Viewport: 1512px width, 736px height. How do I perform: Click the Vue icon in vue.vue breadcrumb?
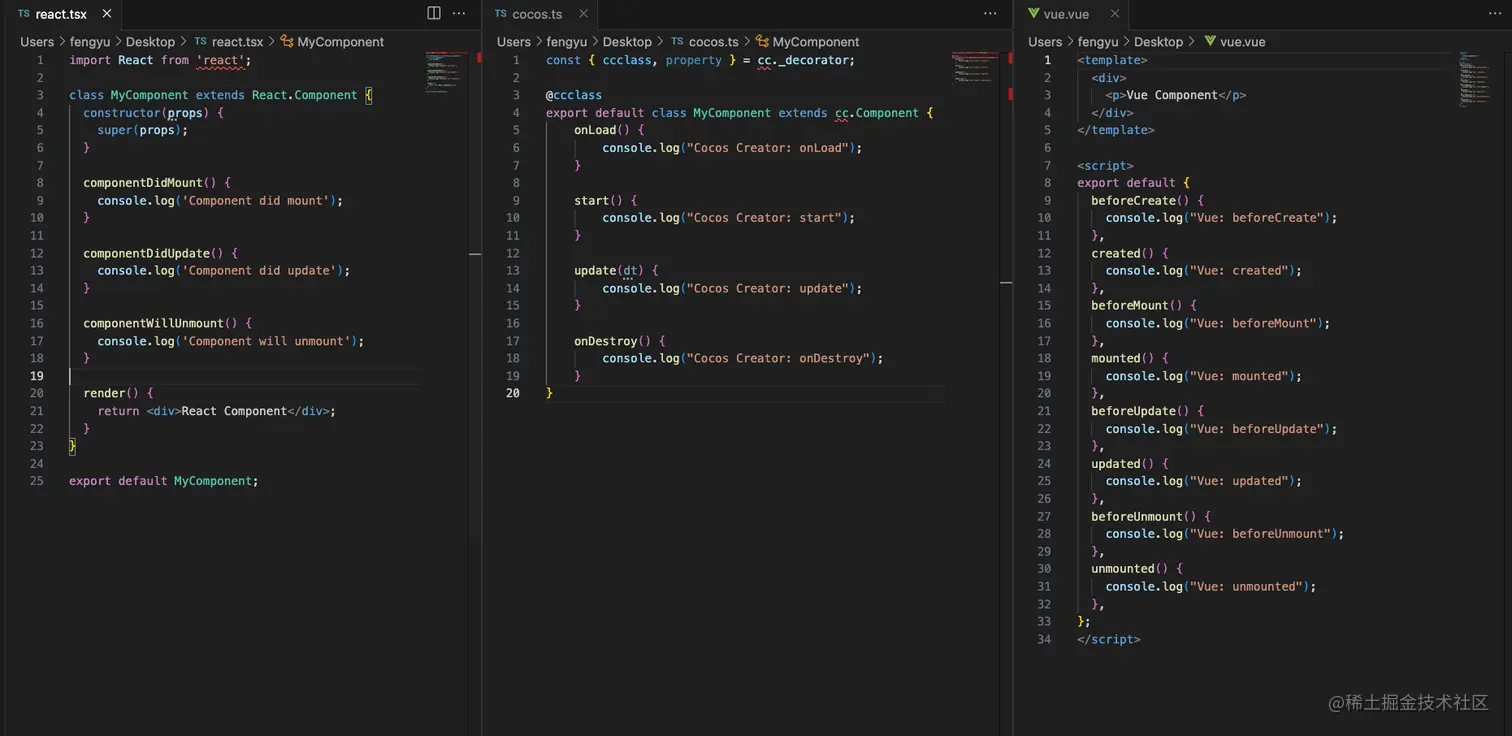coord(1210,42)
